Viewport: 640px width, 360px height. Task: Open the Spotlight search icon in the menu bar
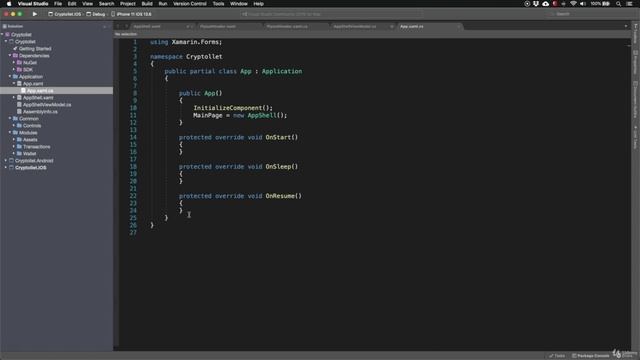618,4
